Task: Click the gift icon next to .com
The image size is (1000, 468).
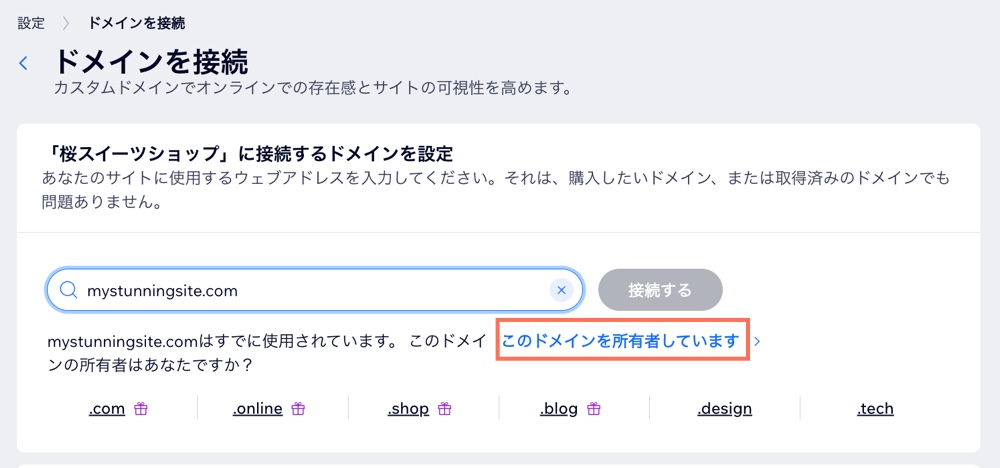Action: point(141,409)
